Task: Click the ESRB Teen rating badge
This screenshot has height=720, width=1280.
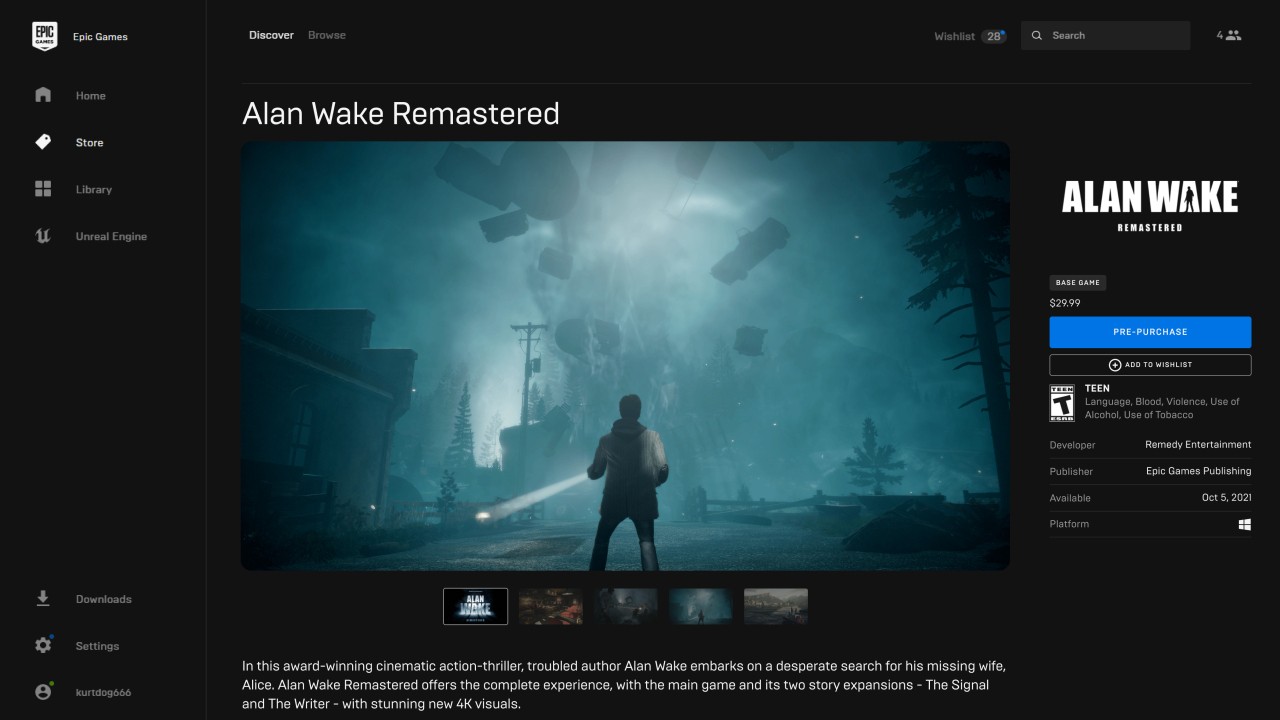Action: pos(1061,402)
